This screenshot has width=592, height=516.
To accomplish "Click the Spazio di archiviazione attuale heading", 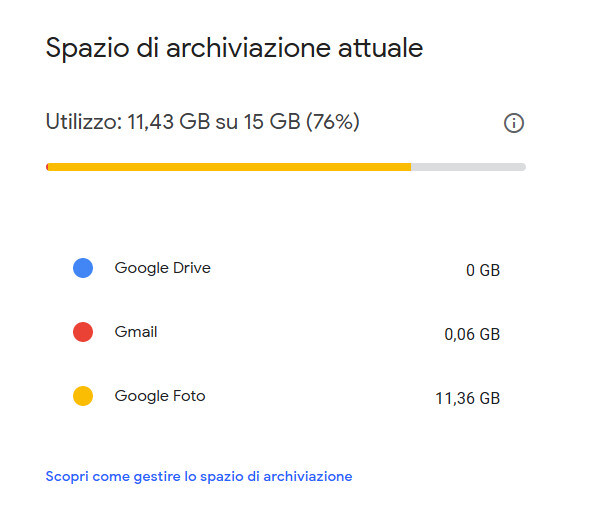I will coord(234,48).
